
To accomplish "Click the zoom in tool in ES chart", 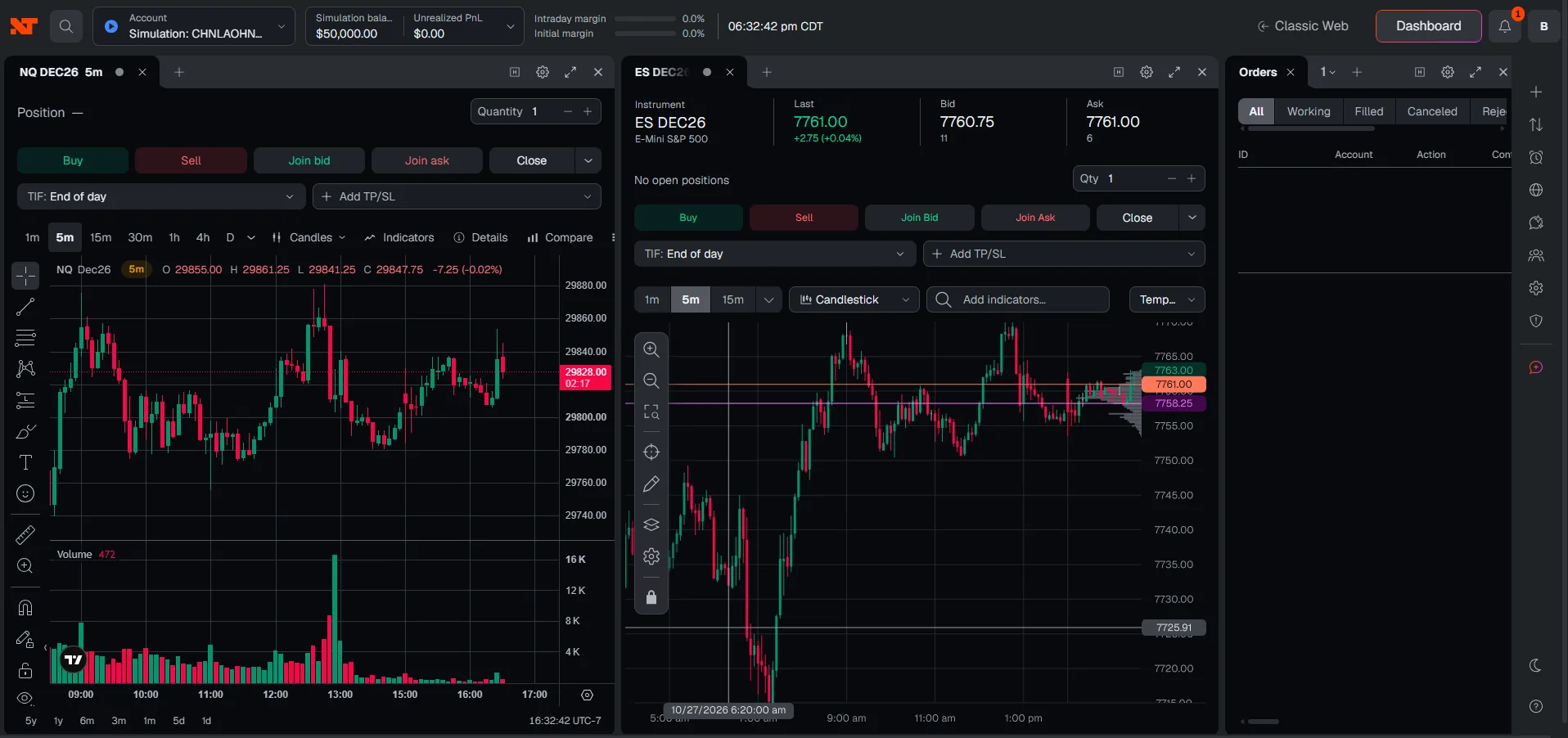I will click(651, 349).
